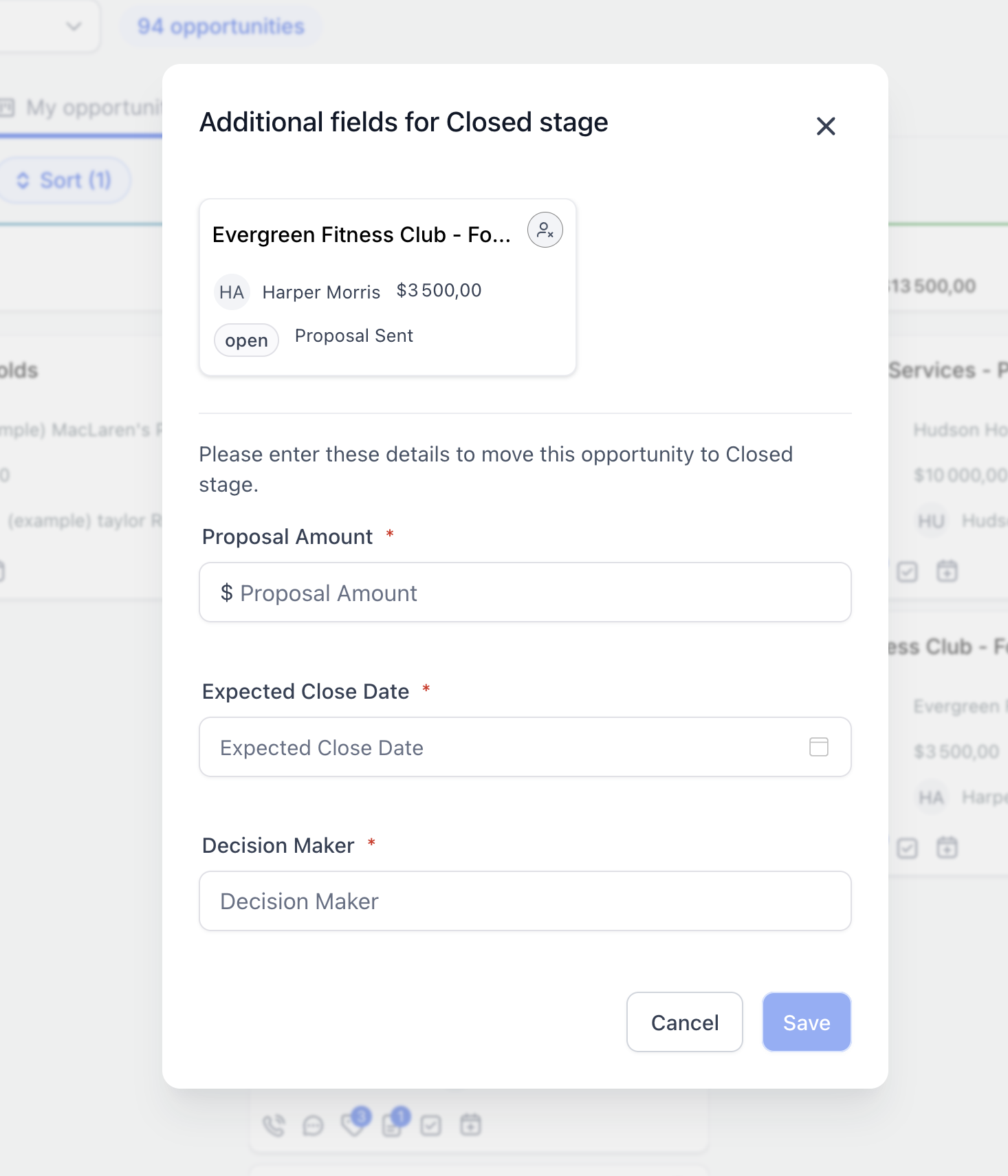Open the chat message icon below the dialog

point(313,1126)
